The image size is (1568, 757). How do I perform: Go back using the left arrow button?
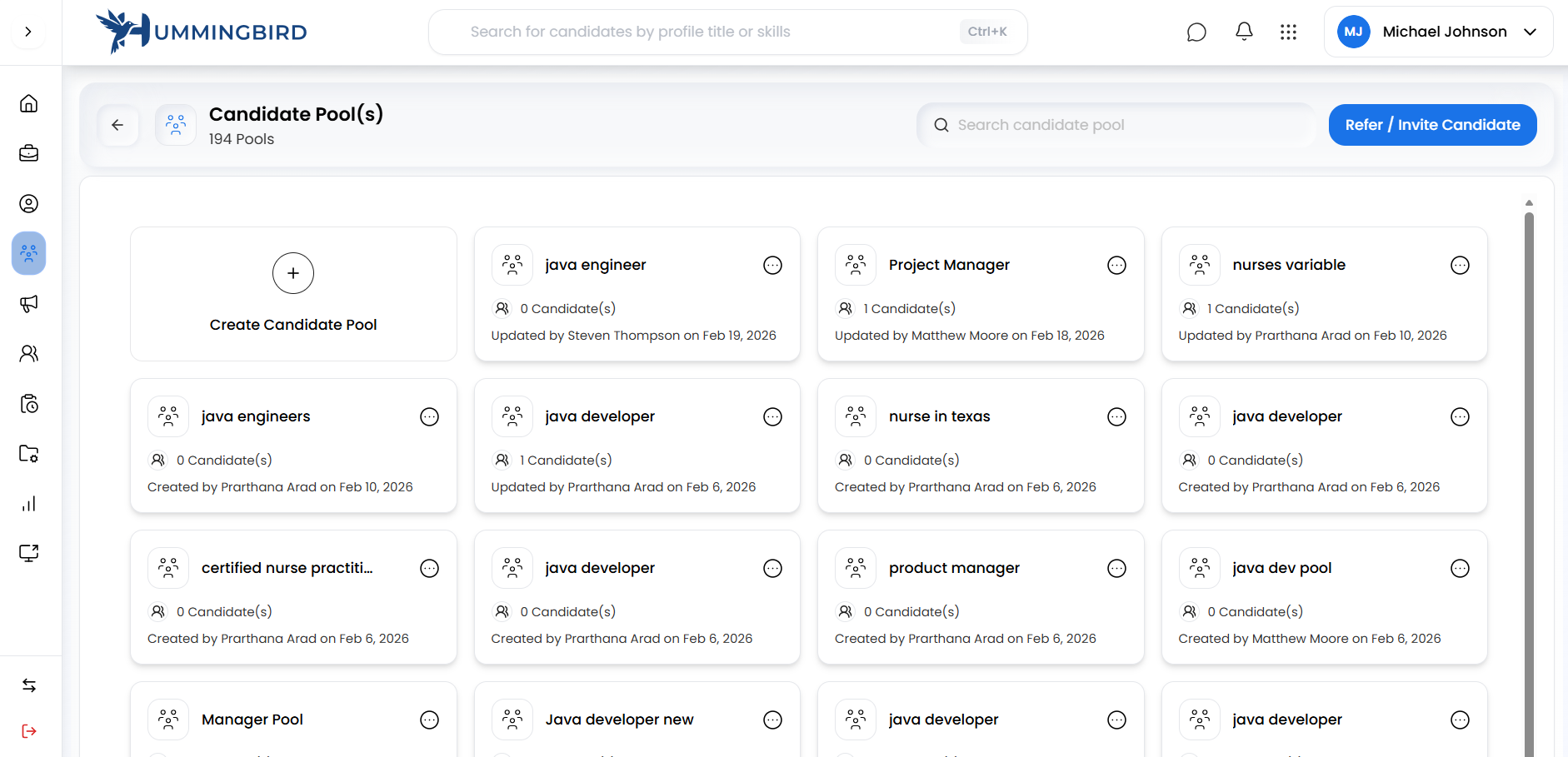point(117,125)
